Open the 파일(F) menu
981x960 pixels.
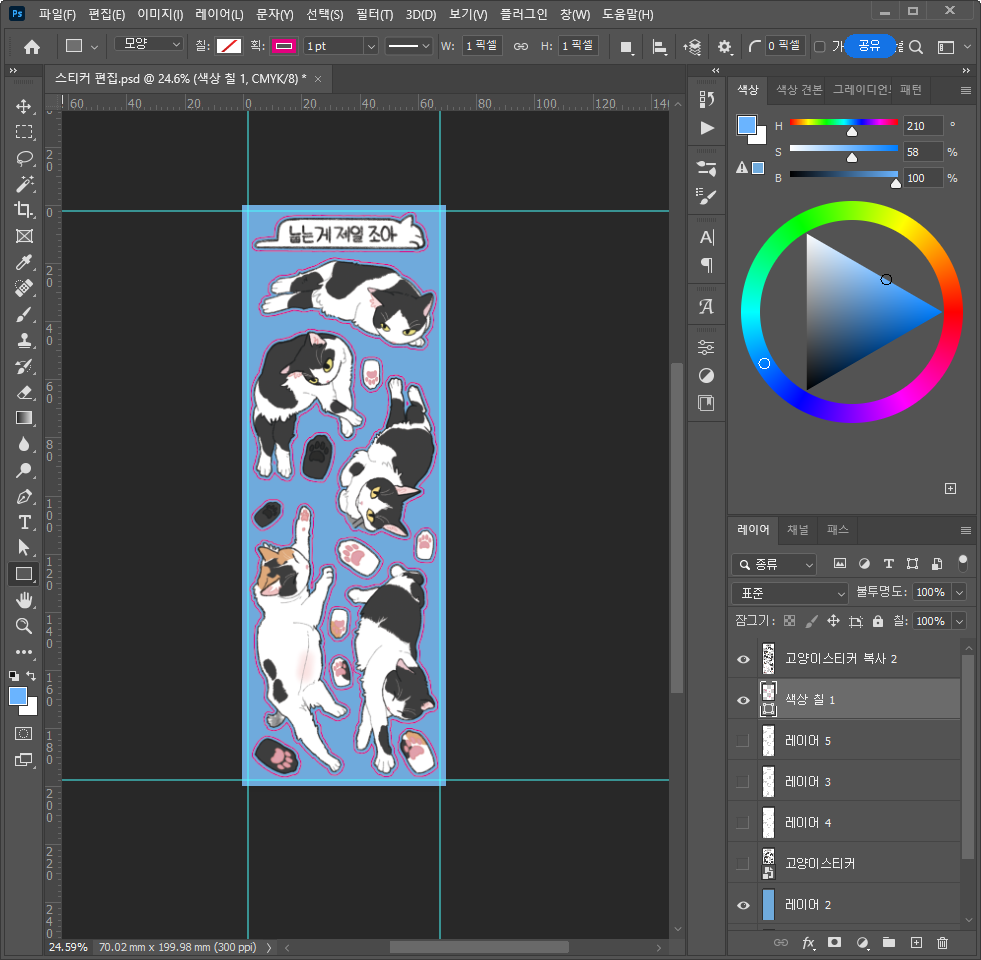(x=57, y=14)
